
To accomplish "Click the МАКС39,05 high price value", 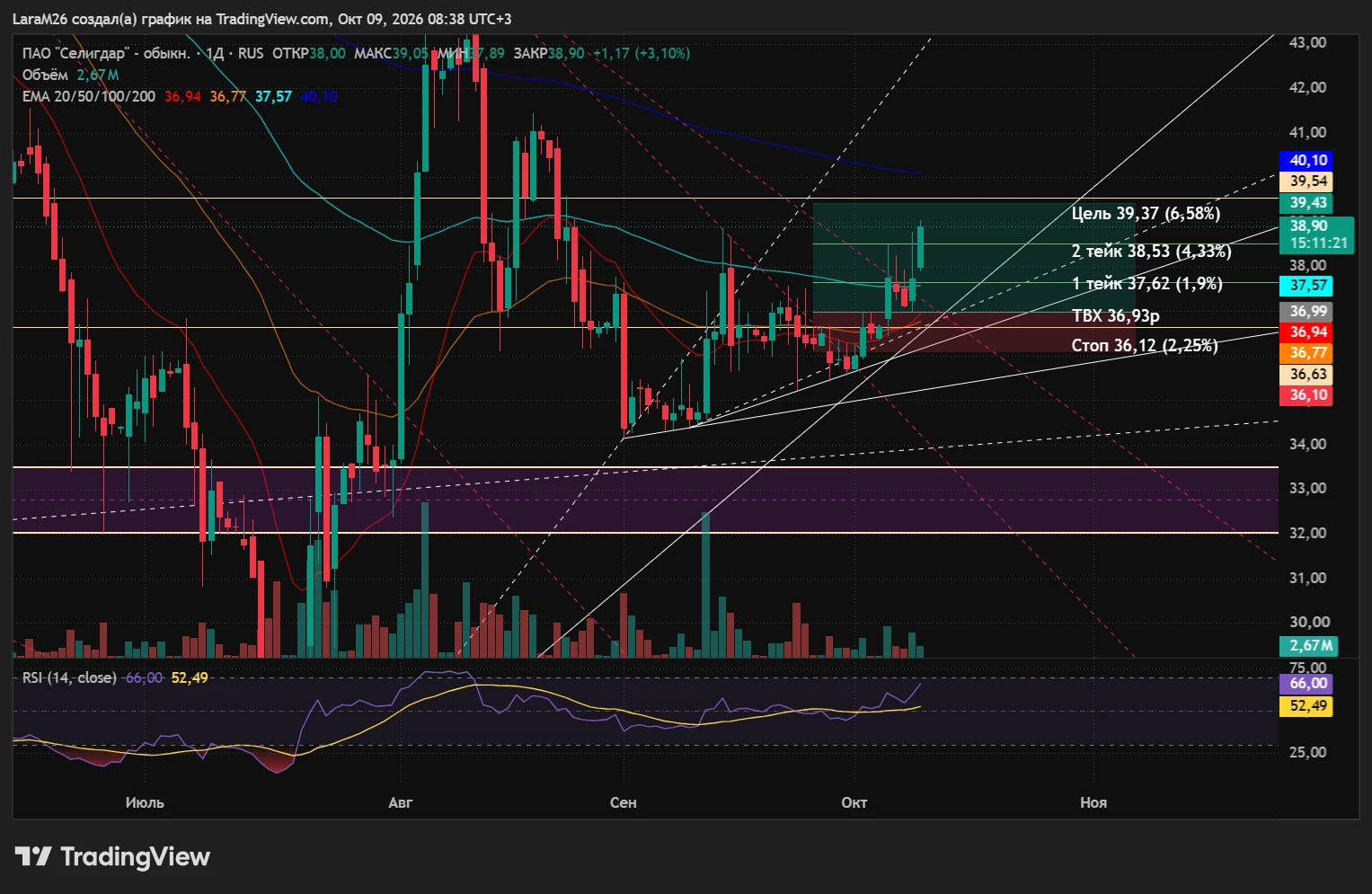I will click(x=391, y=53).
